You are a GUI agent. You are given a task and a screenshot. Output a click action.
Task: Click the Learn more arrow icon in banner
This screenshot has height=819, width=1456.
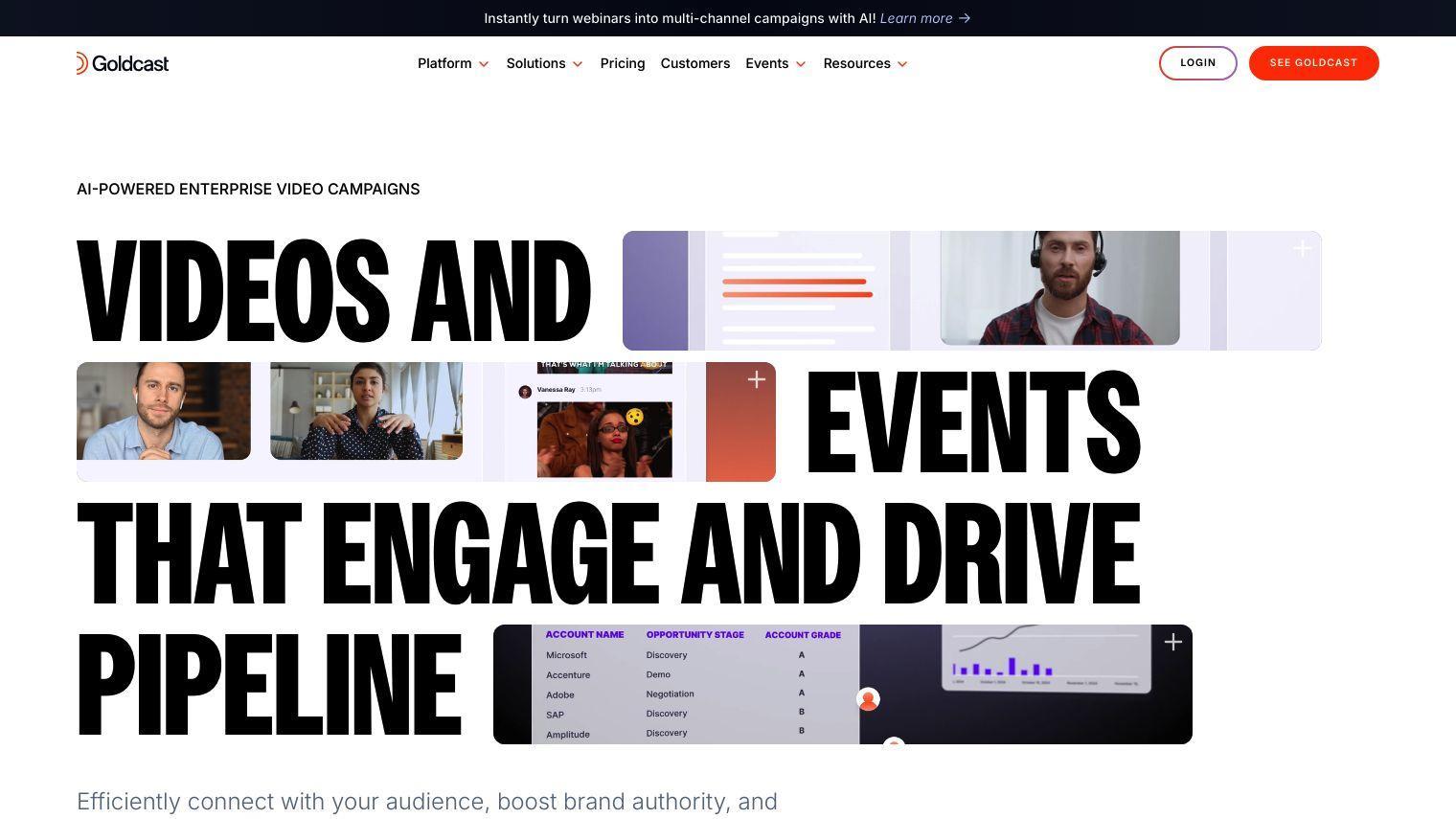click(965, 18)
